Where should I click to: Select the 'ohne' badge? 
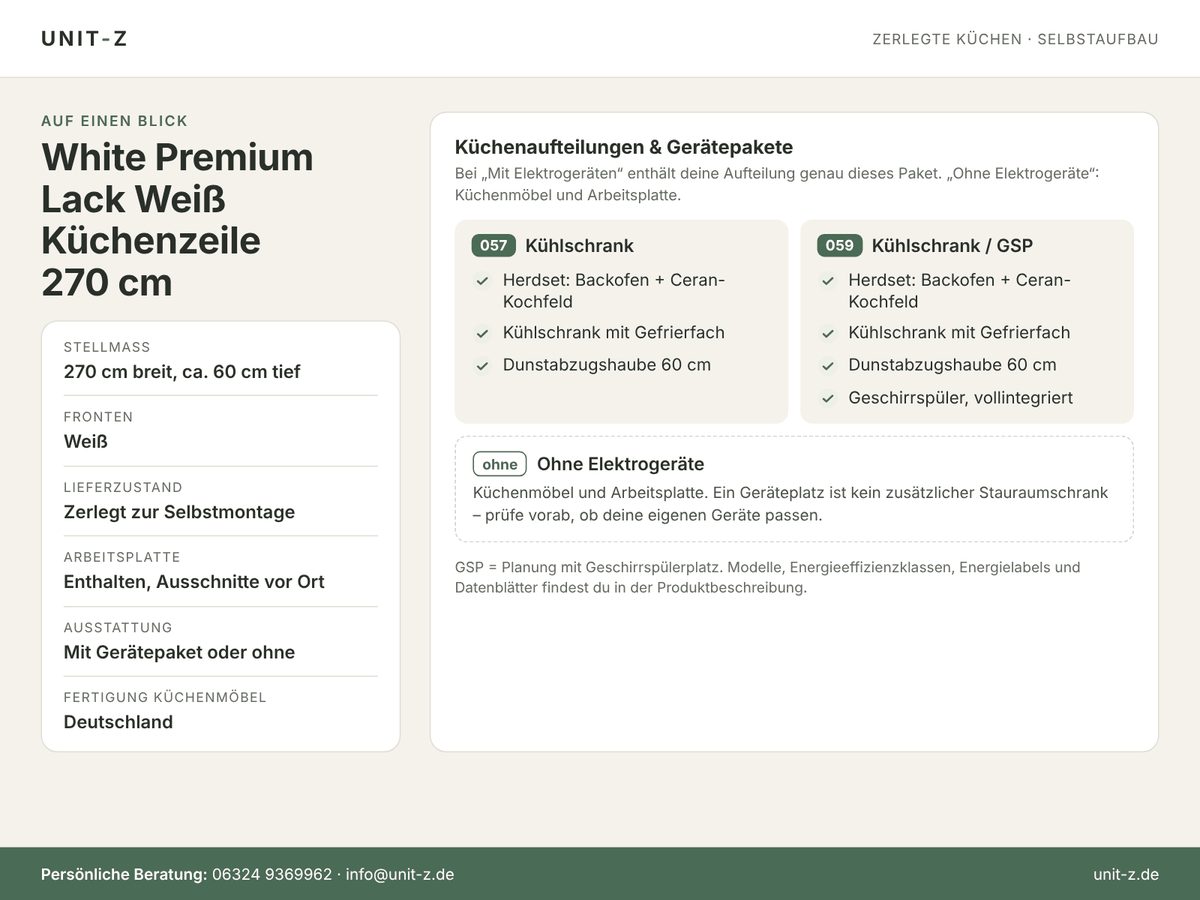tap(500, 464)
